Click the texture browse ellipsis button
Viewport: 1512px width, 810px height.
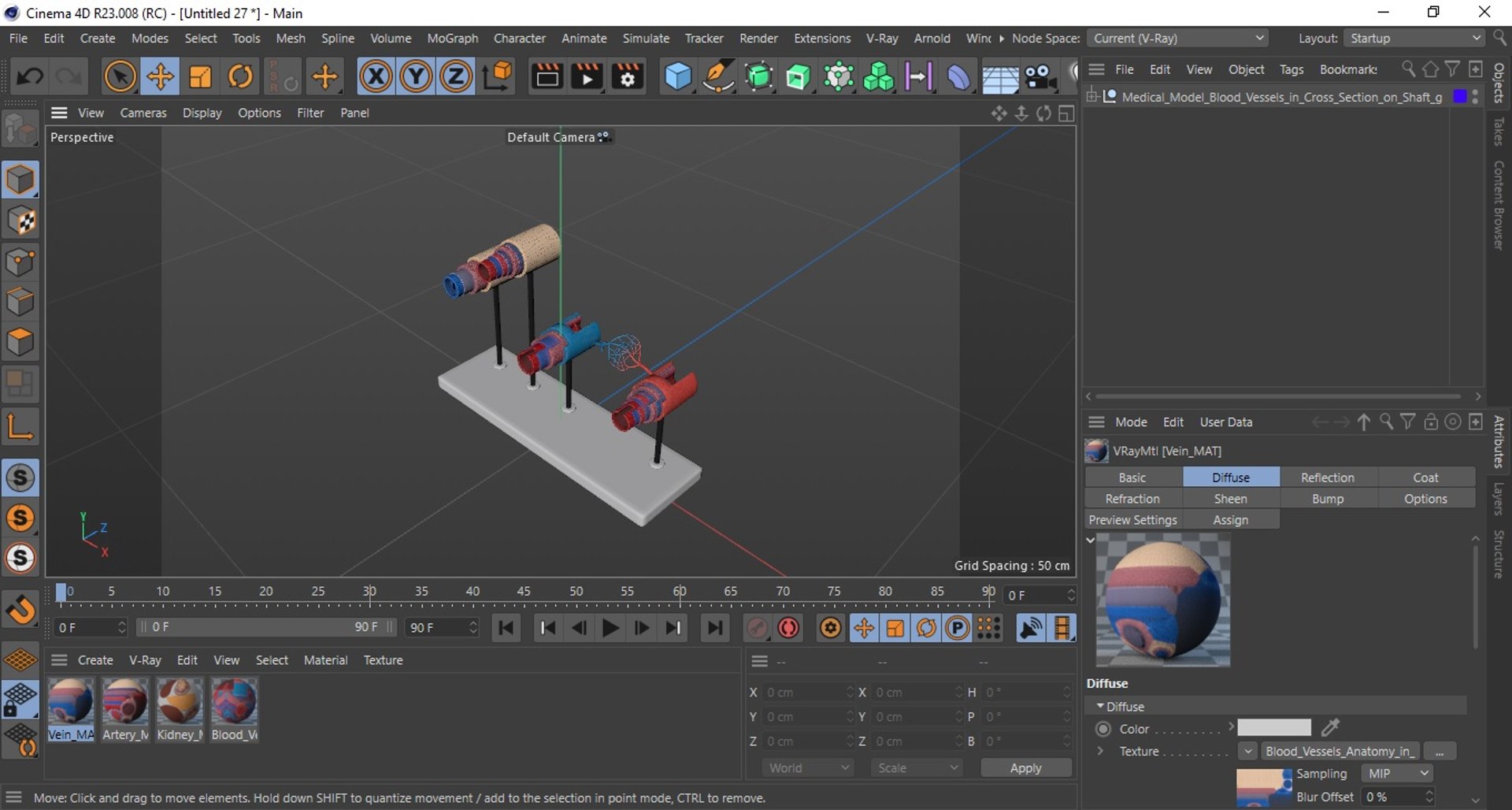pos(1440,751)
